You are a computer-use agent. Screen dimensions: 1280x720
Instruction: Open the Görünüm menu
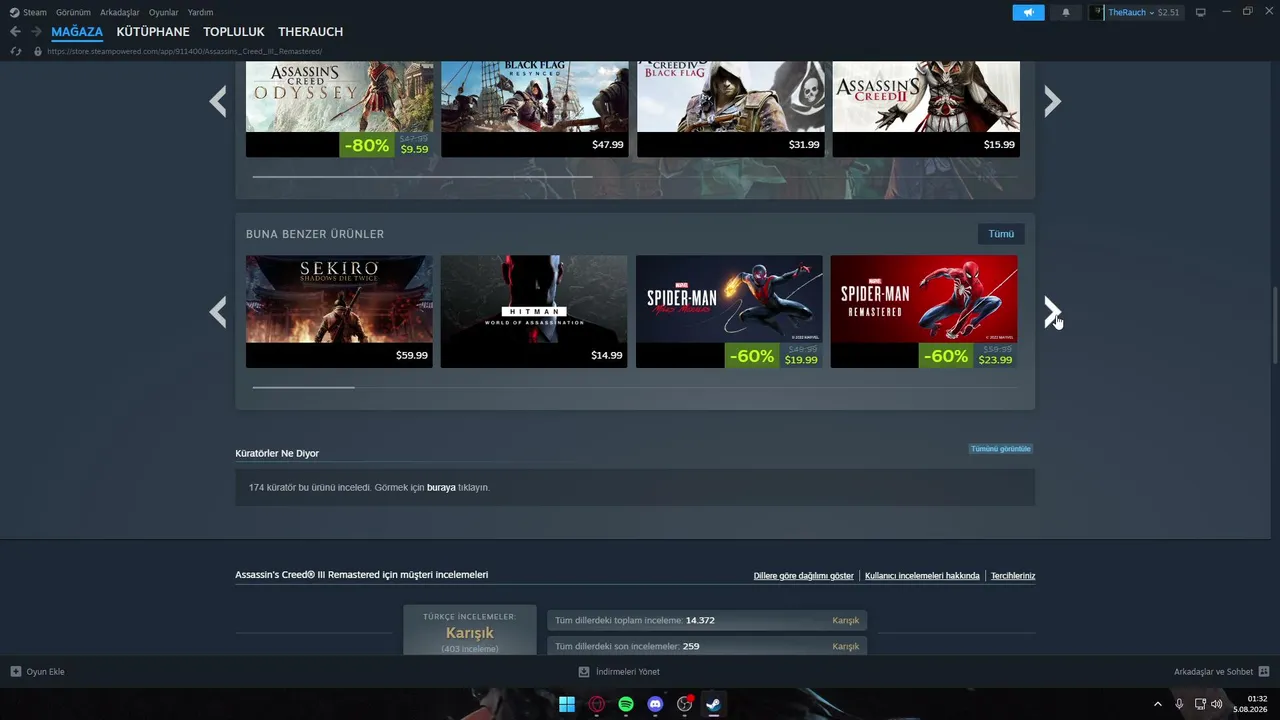pos(73,12)
